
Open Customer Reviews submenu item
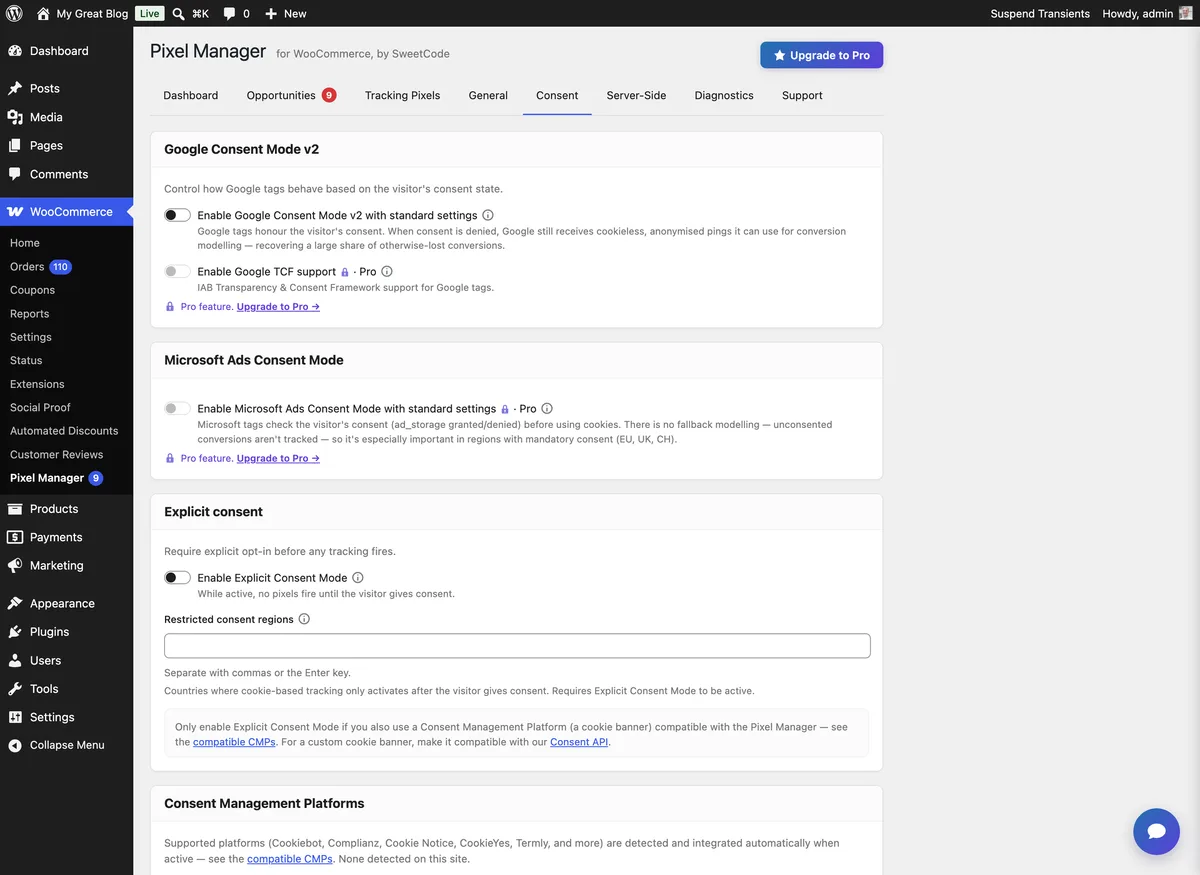click(56, 455)
